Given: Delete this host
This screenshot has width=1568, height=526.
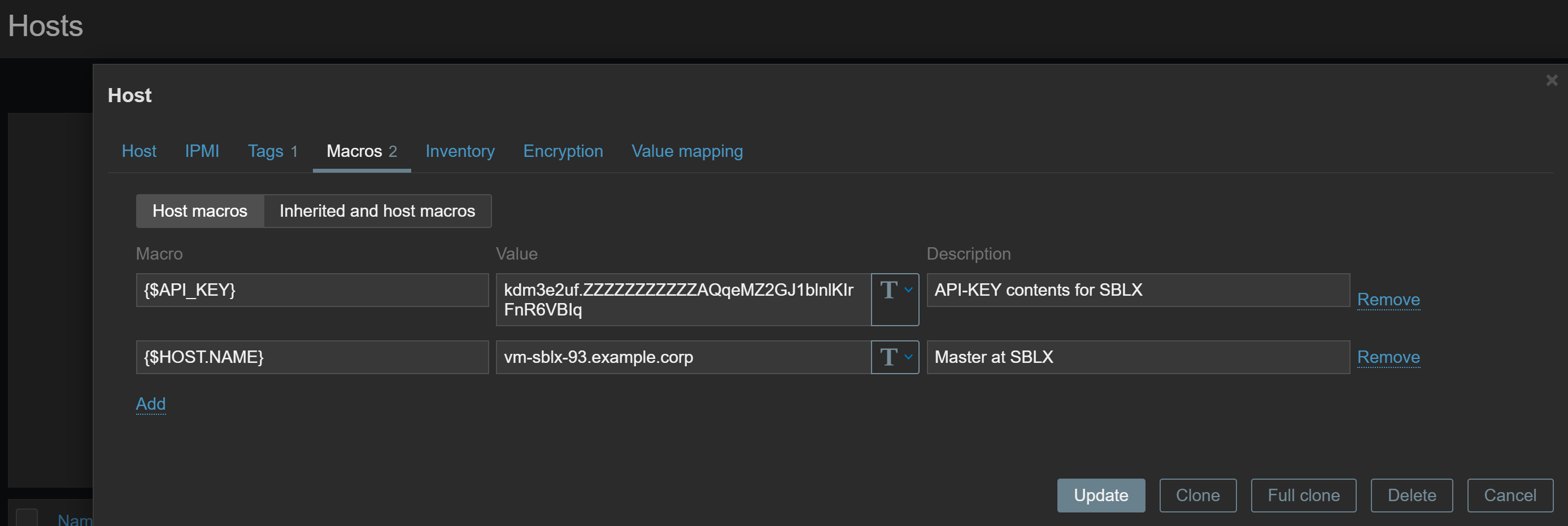Looking at the screenshot, I should [x=1411, y=495].
